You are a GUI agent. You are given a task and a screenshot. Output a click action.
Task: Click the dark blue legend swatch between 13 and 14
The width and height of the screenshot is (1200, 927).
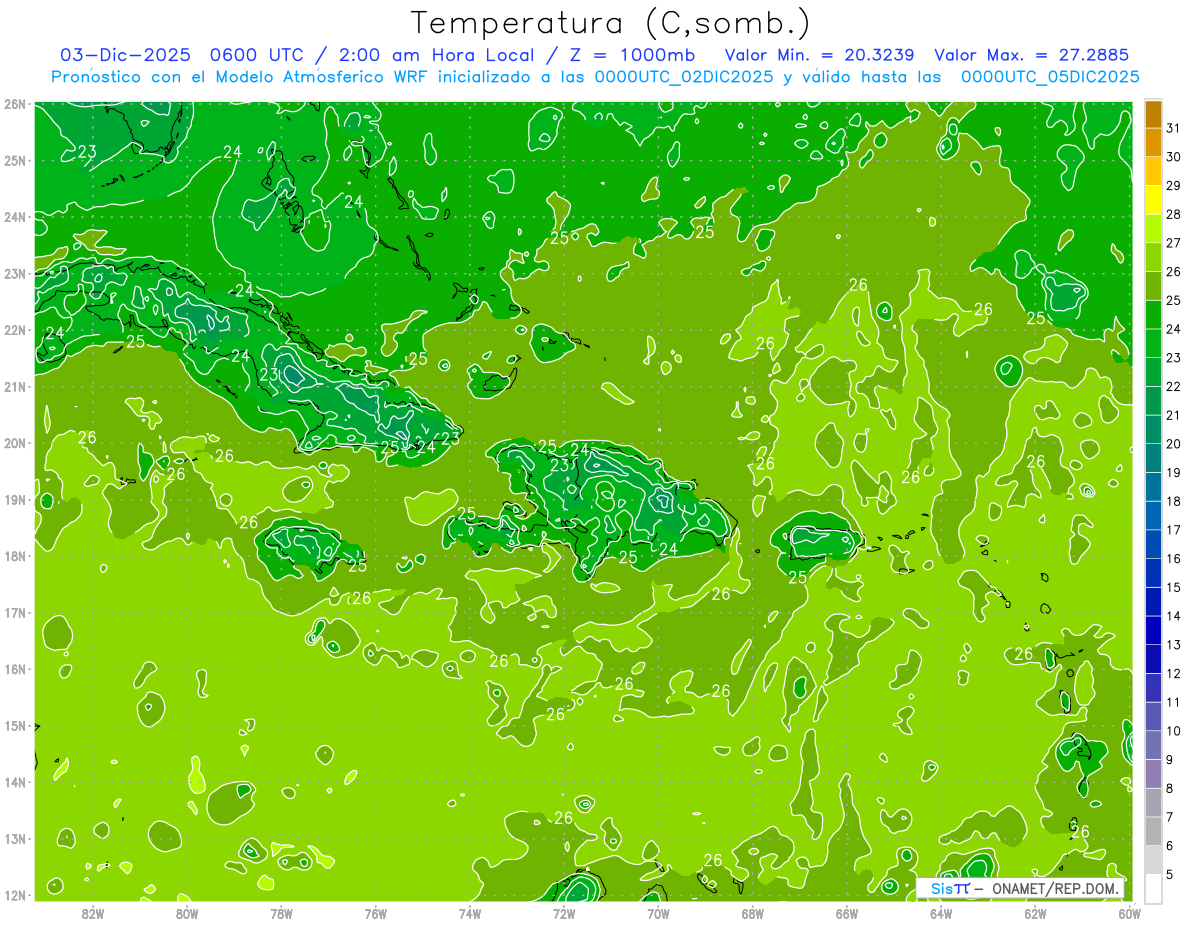coord(1153,630)
